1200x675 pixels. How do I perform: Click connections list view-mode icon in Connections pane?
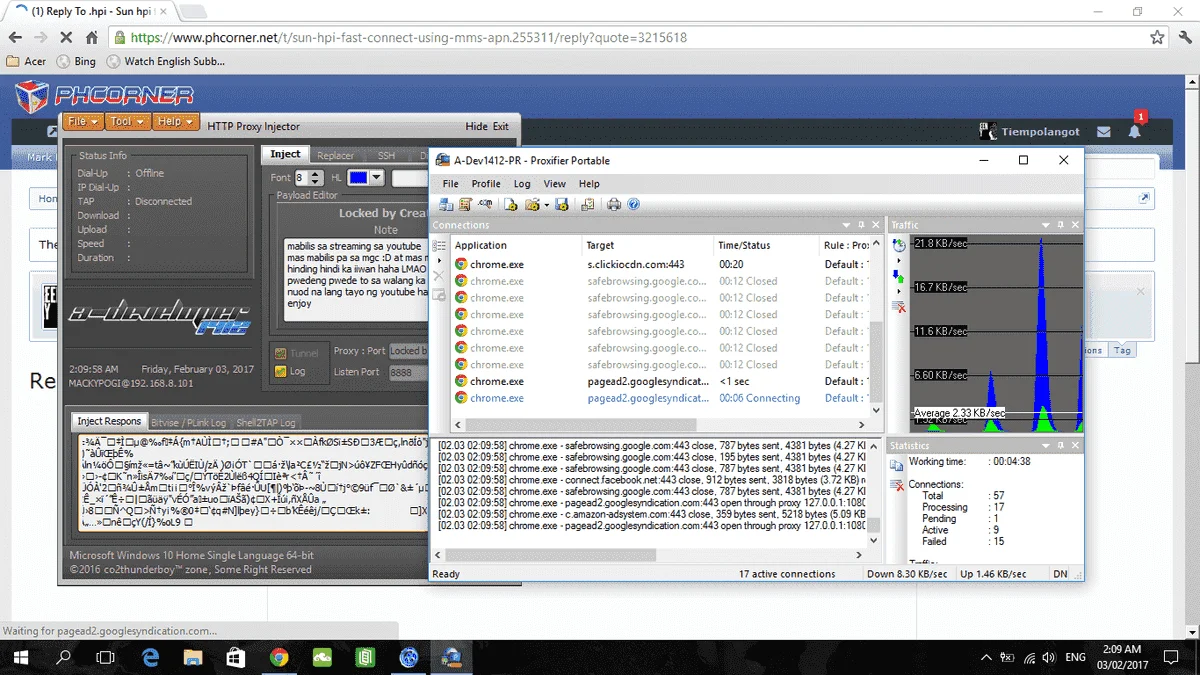439,245
